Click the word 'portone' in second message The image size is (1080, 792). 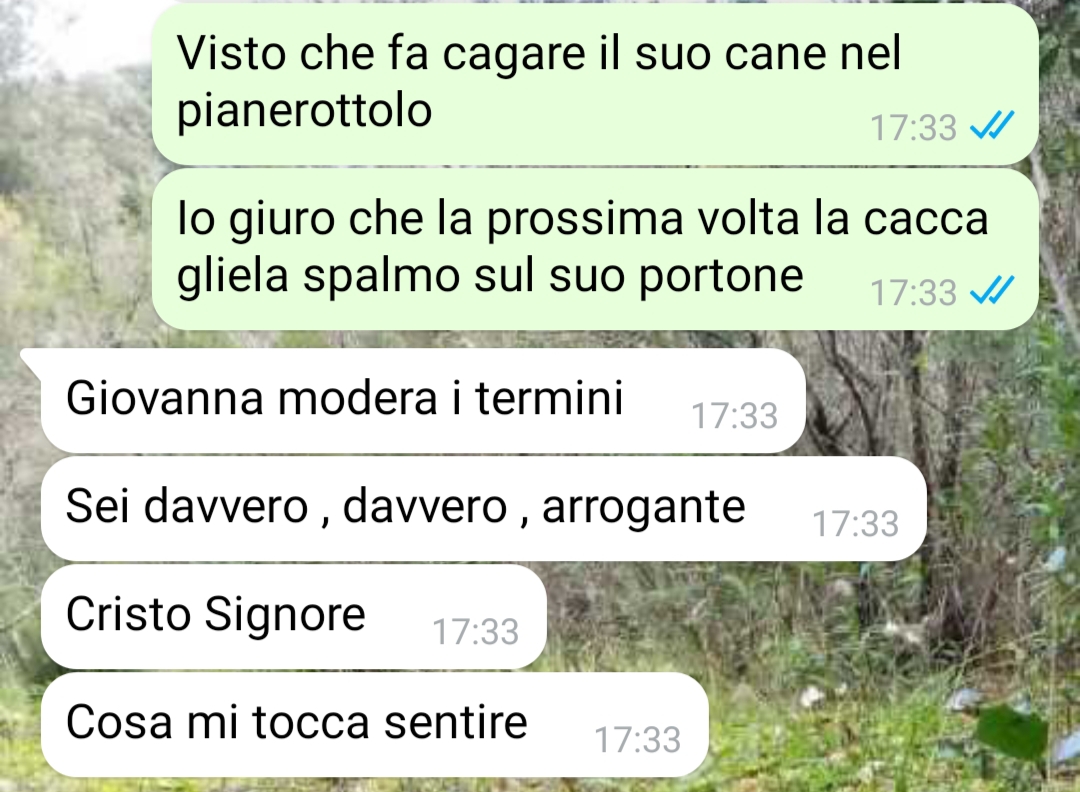pos(720,277)
